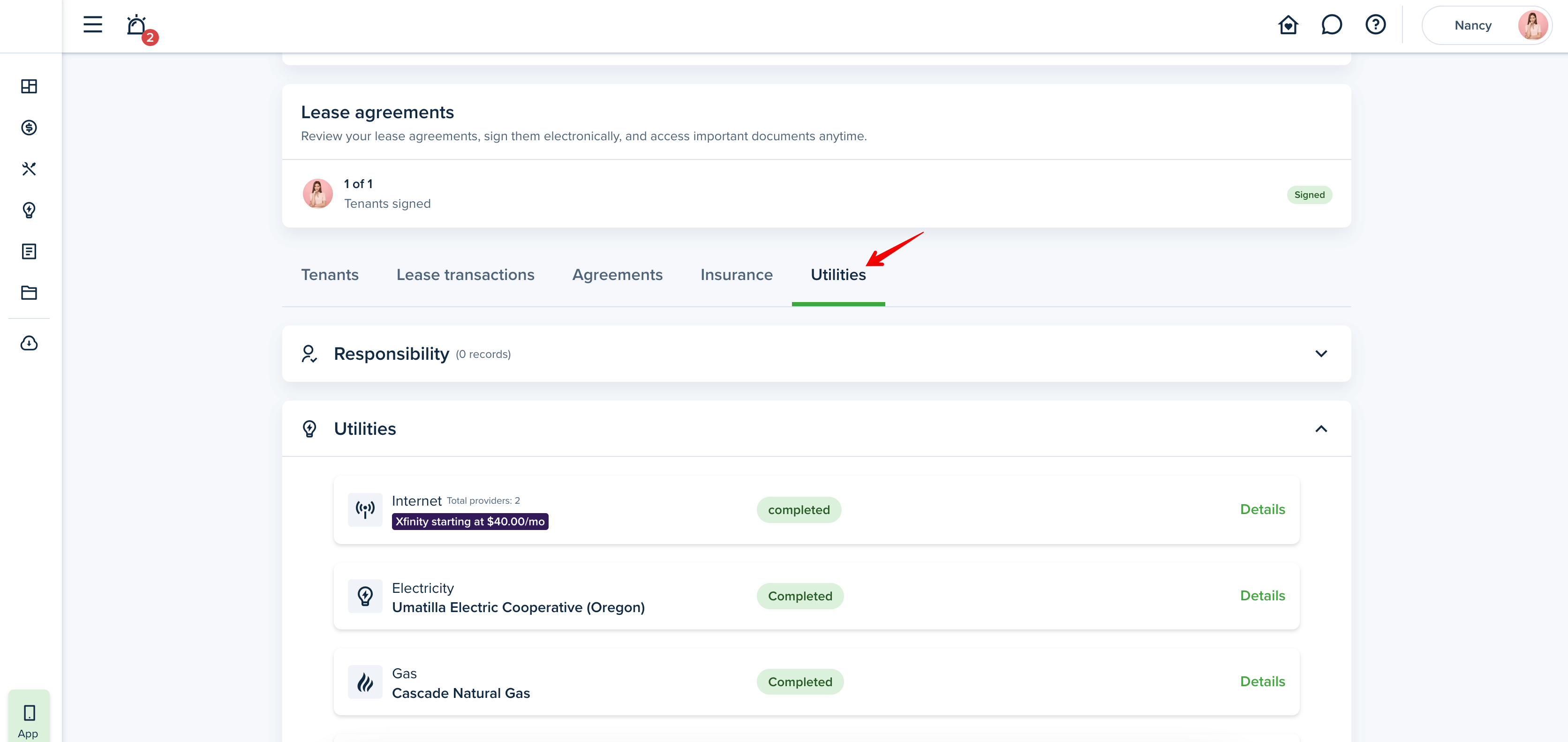
Task: Click the 'Lease agreements' heading
Action: (377, 113)
